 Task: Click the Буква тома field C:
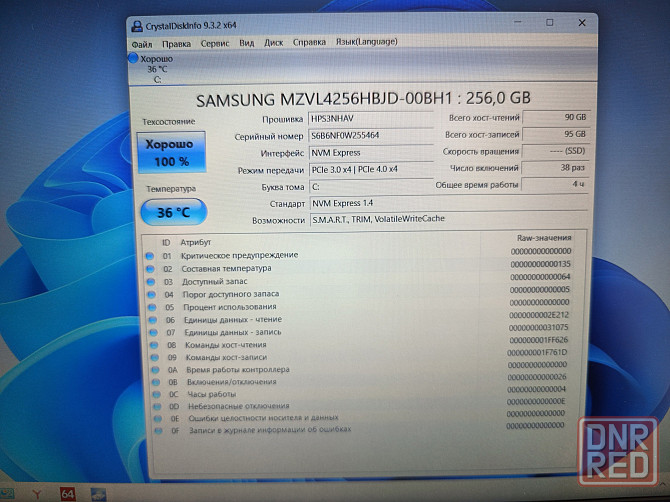(x=370, y=187)
